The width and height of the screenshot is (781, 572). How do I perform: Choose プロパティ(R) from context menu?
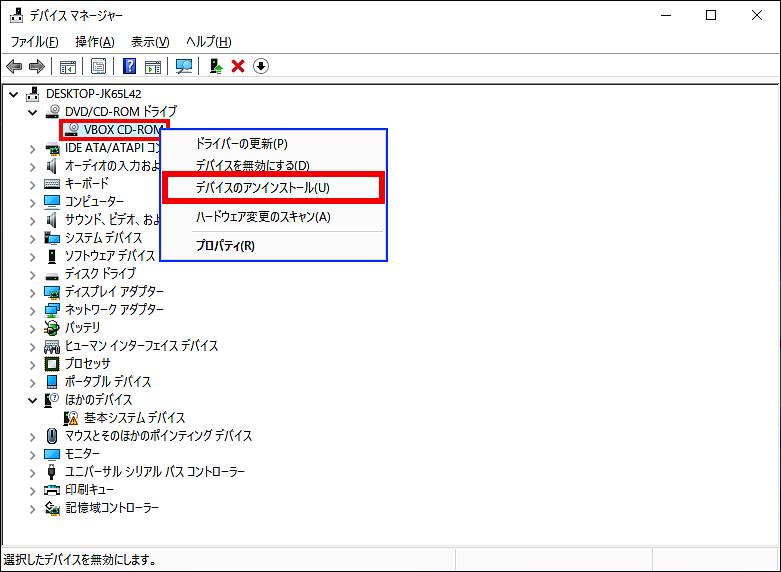[x=273, y=246]
